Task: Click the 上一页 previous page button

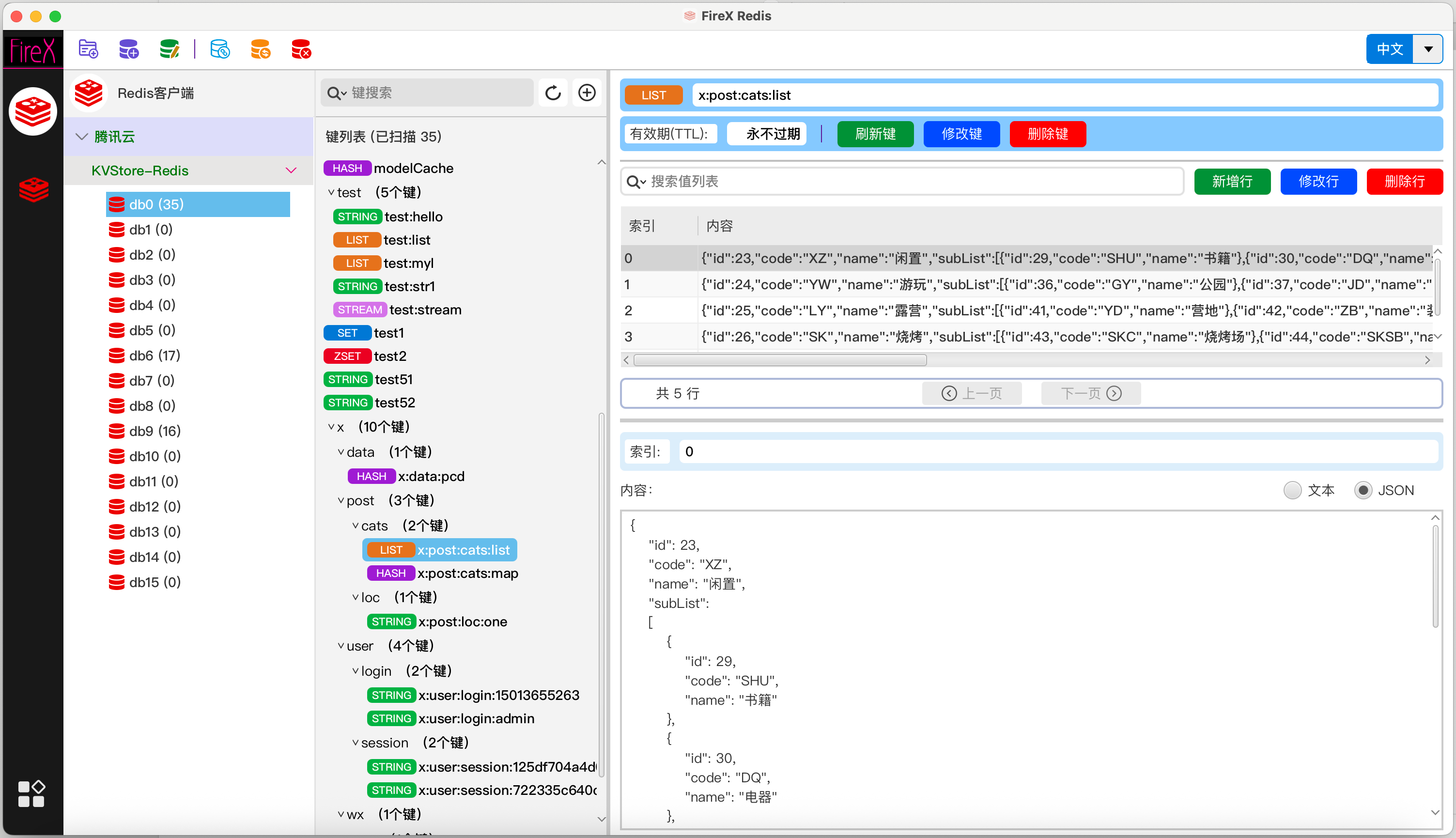Action: tap(972, 394)
